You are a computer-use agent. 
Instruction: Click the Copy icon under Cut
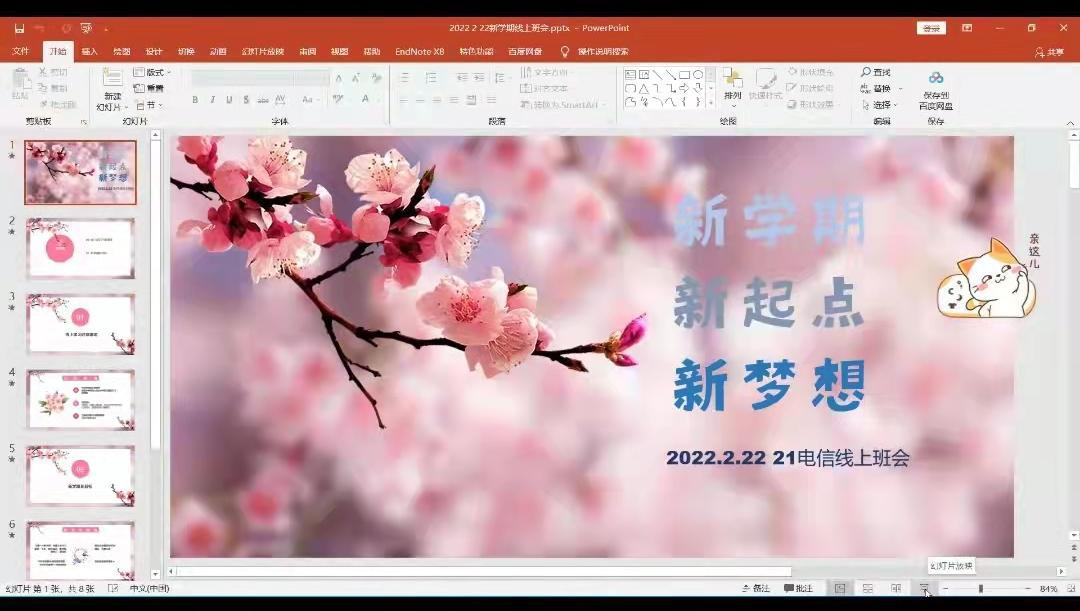(x=43, y=87)
